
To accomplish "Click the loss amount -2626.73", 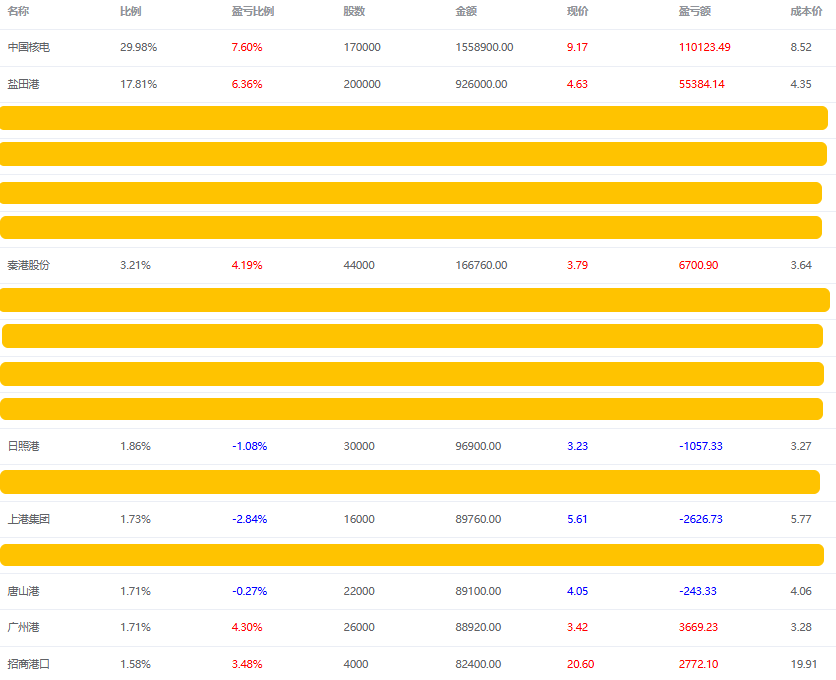I will click(701, 519).
